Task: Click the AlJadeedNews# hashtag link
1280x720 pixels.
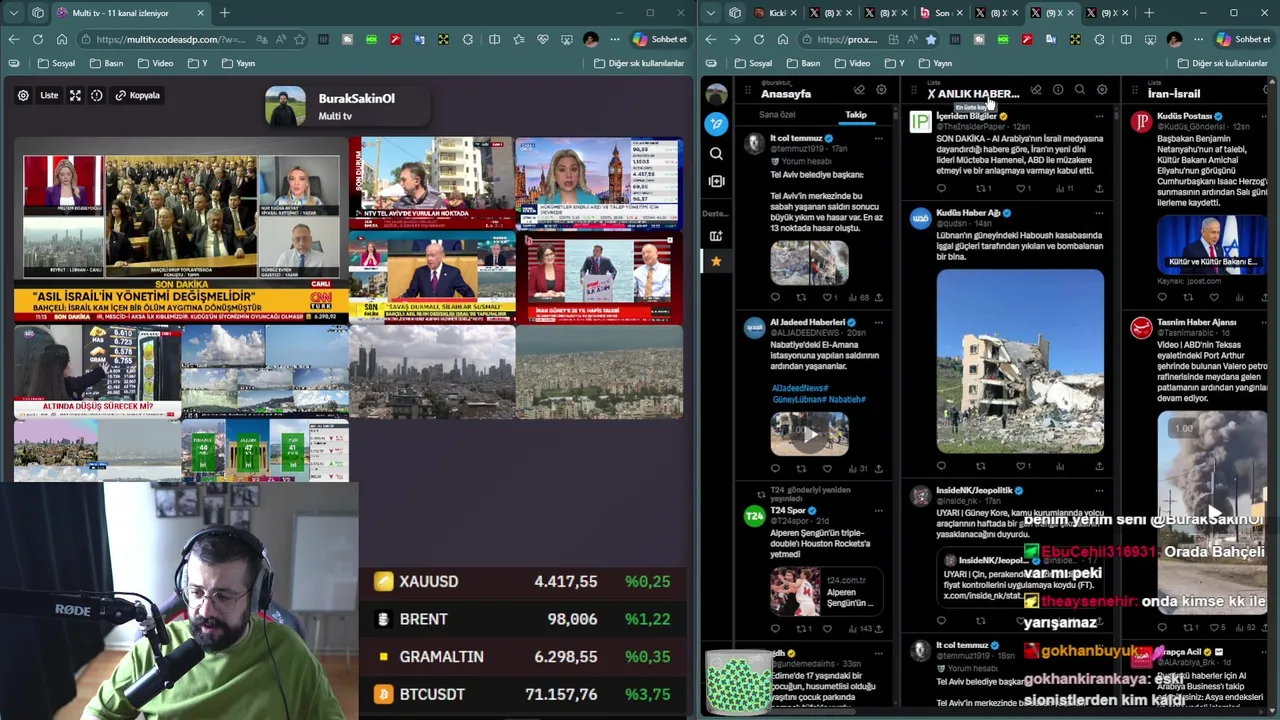Action: (x=802, y=388)
